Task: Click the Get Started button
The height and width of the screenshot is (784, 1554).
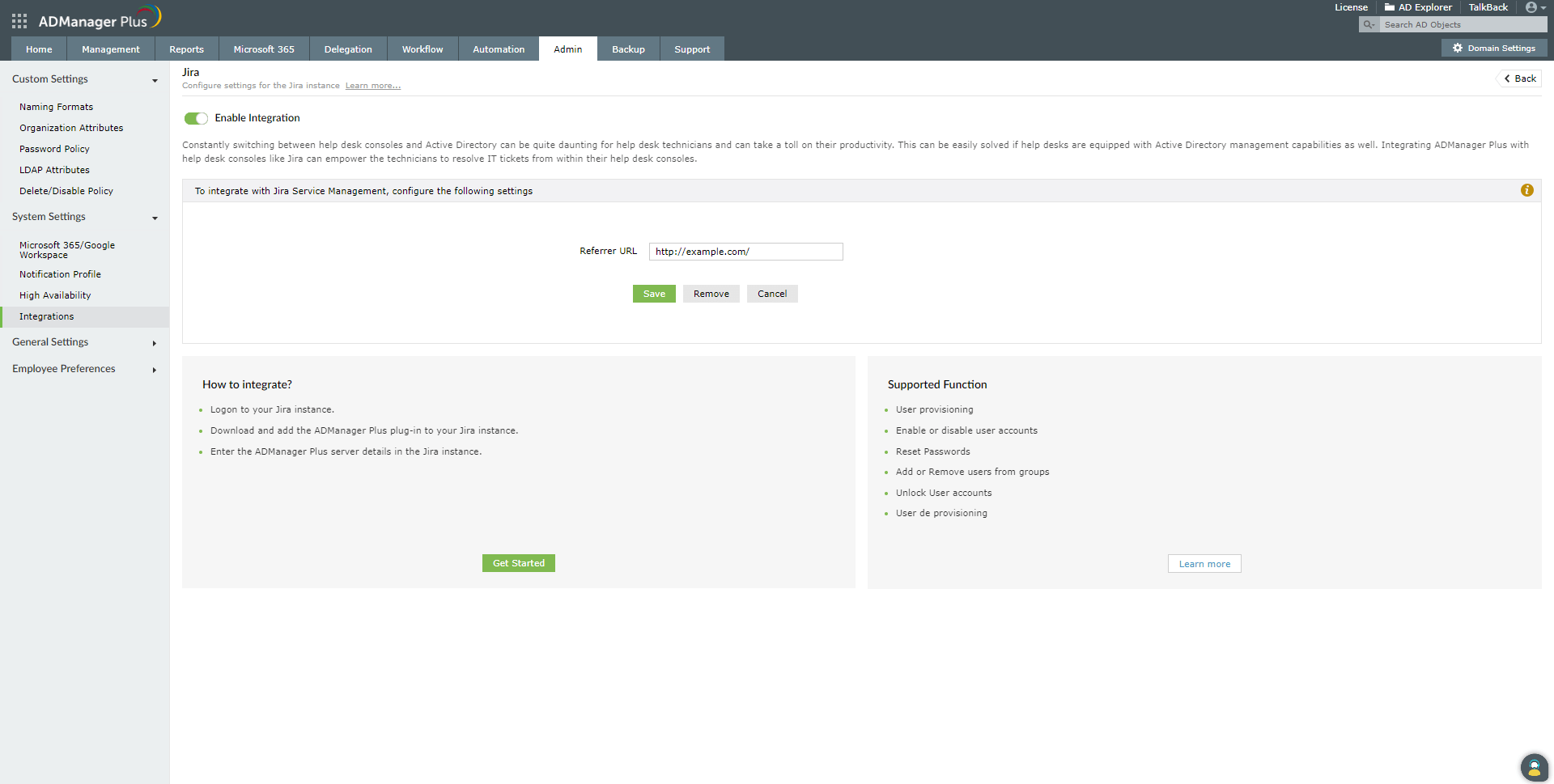Action: 518,563
